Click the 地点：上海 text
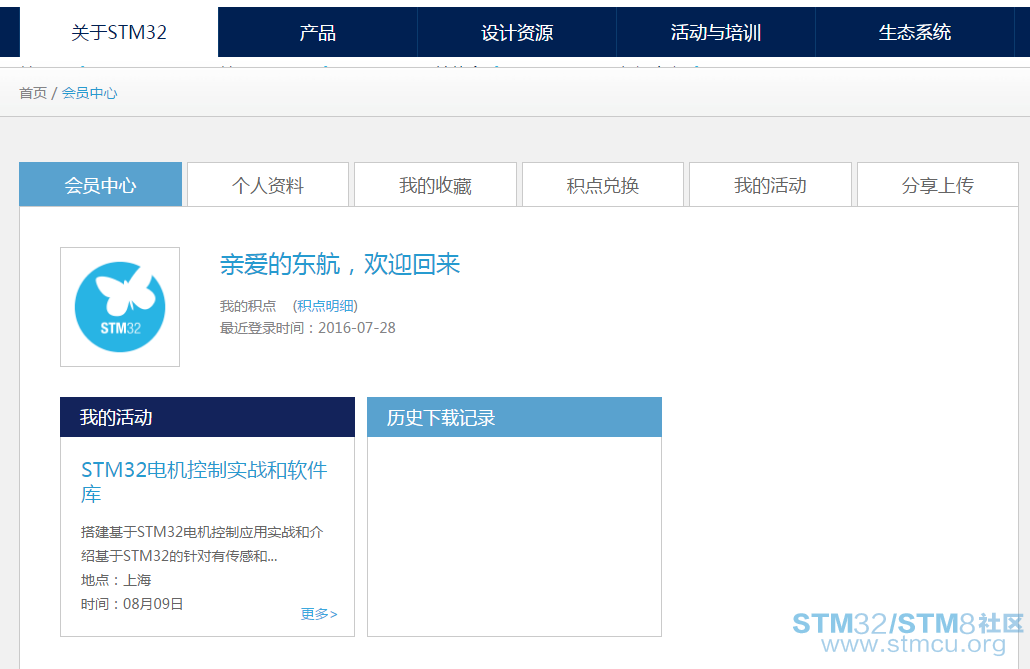Viewport: 1030px width, 669px height. point(116,580)
